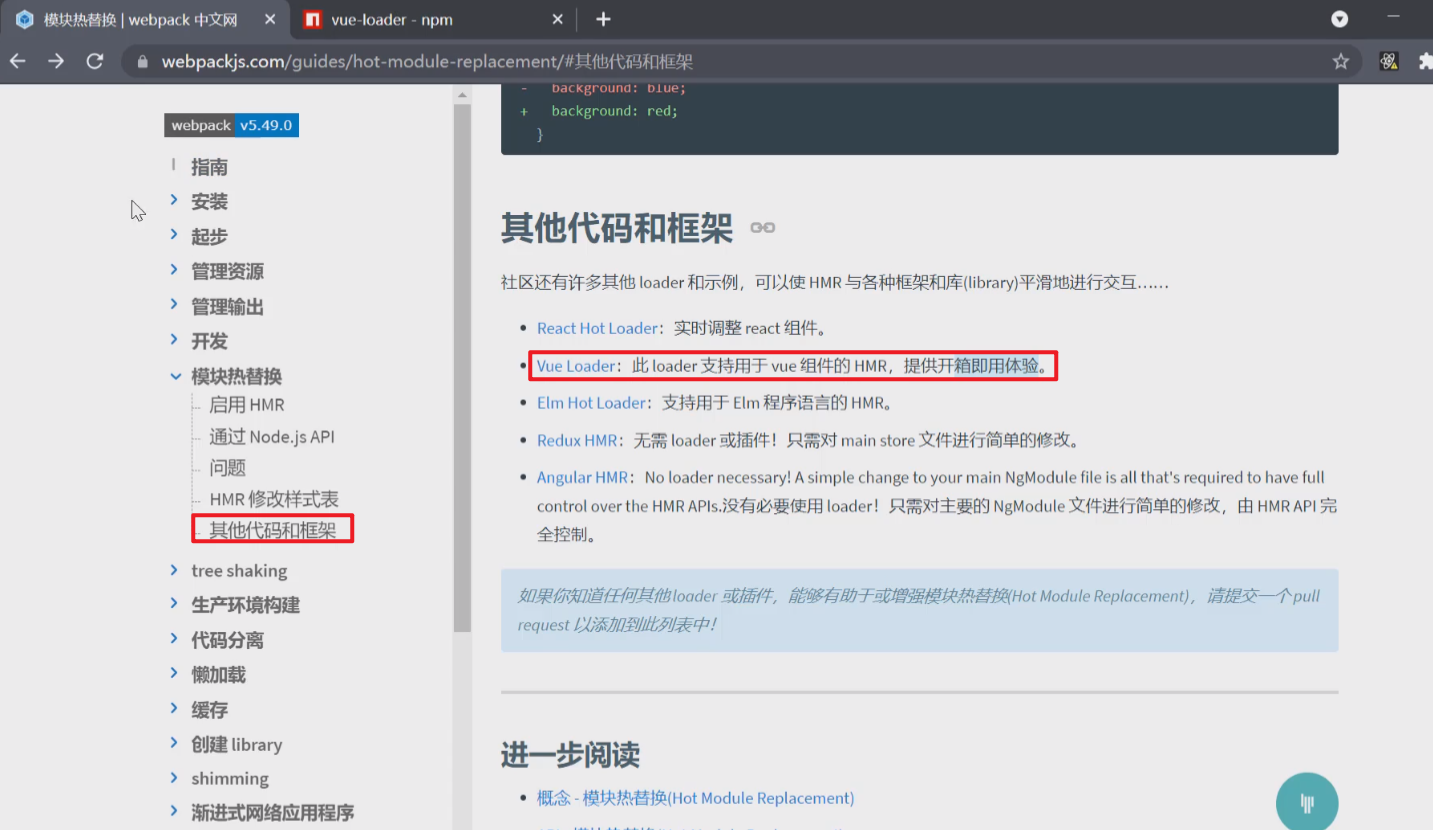Open the Extensions puzzle icon
The image size is (1433, 830).
[x=1425, y=61]
